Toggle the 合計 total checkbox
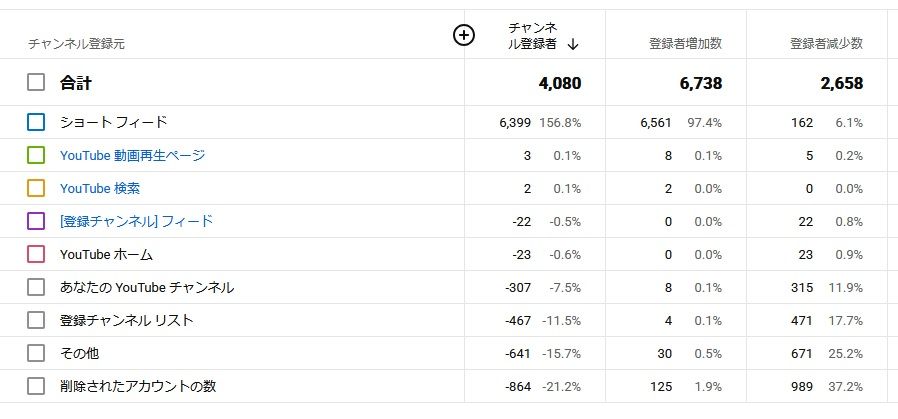 [x=36, y=82]
